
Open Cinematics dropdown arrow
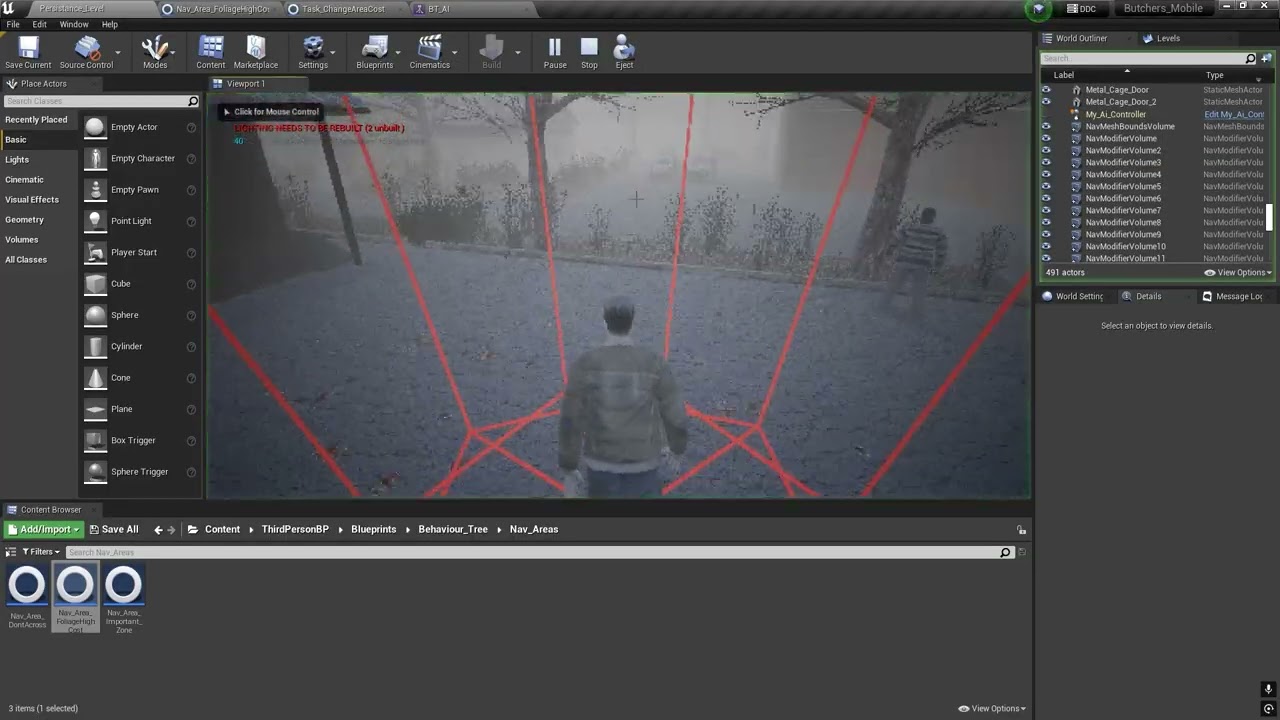coord(455,52)
